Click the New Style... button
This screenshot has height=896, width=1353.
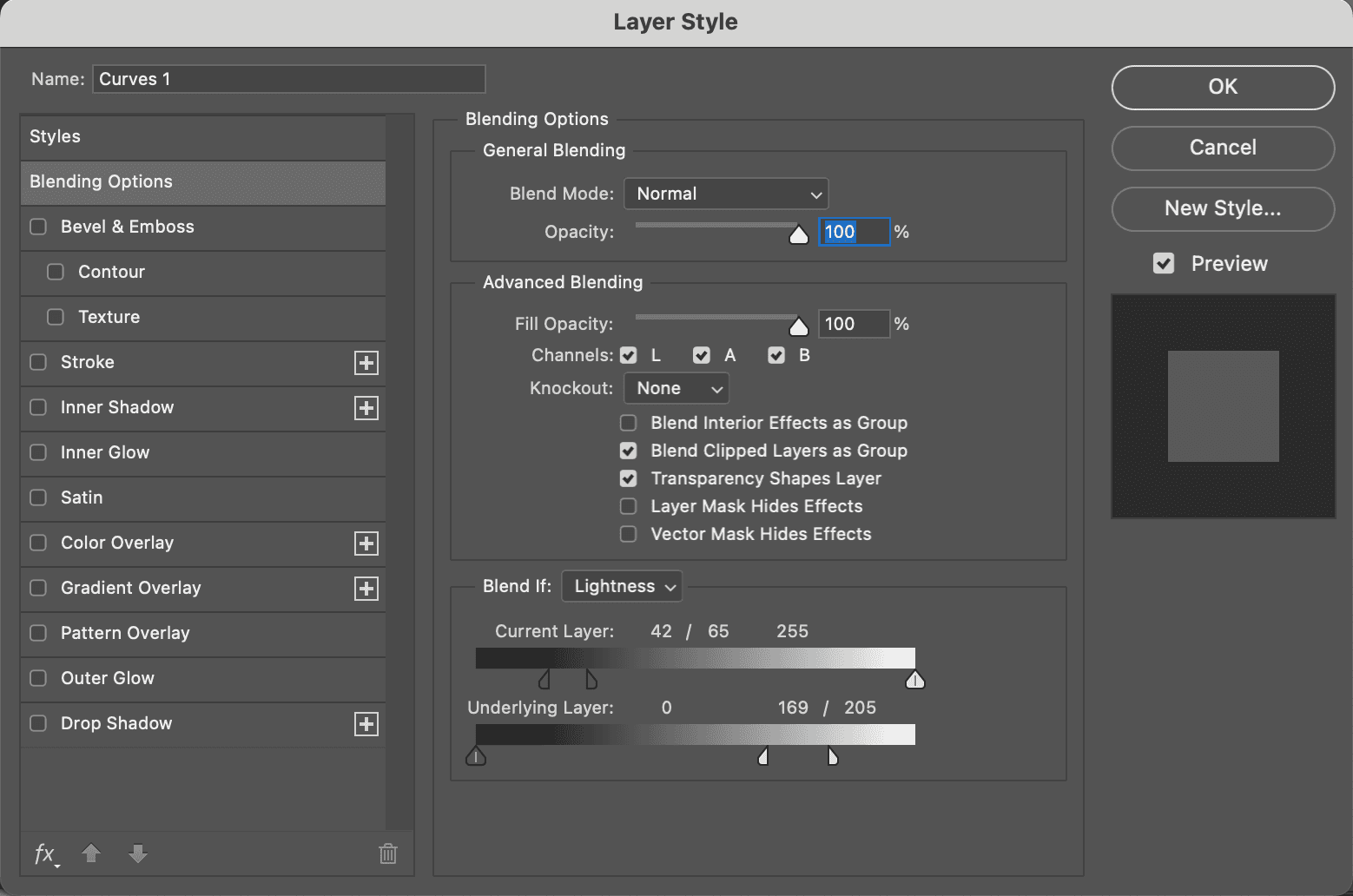(1223, 208)
